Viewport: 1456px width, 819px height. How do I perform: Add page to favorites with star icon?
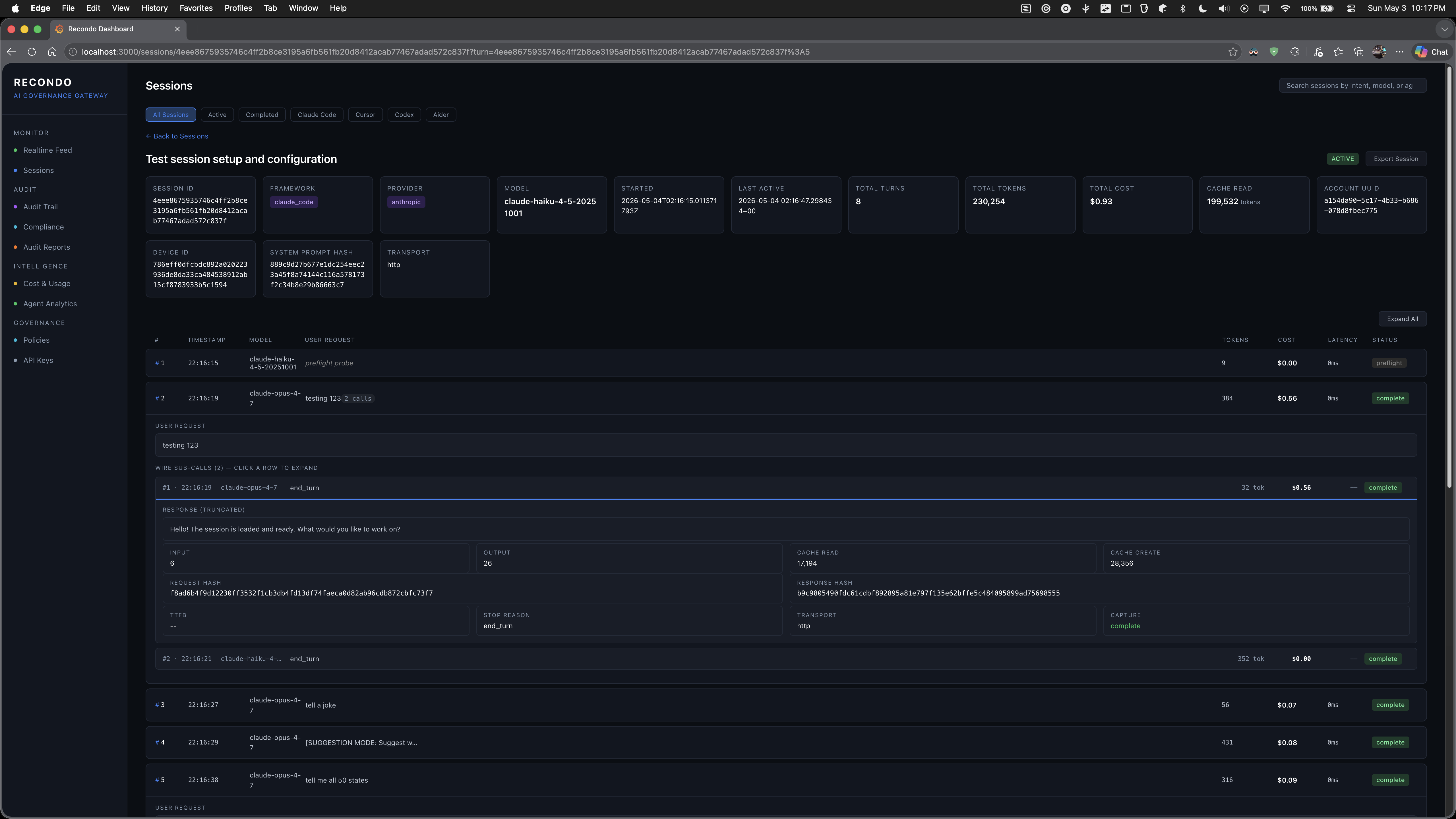[x=1233, y=51]
